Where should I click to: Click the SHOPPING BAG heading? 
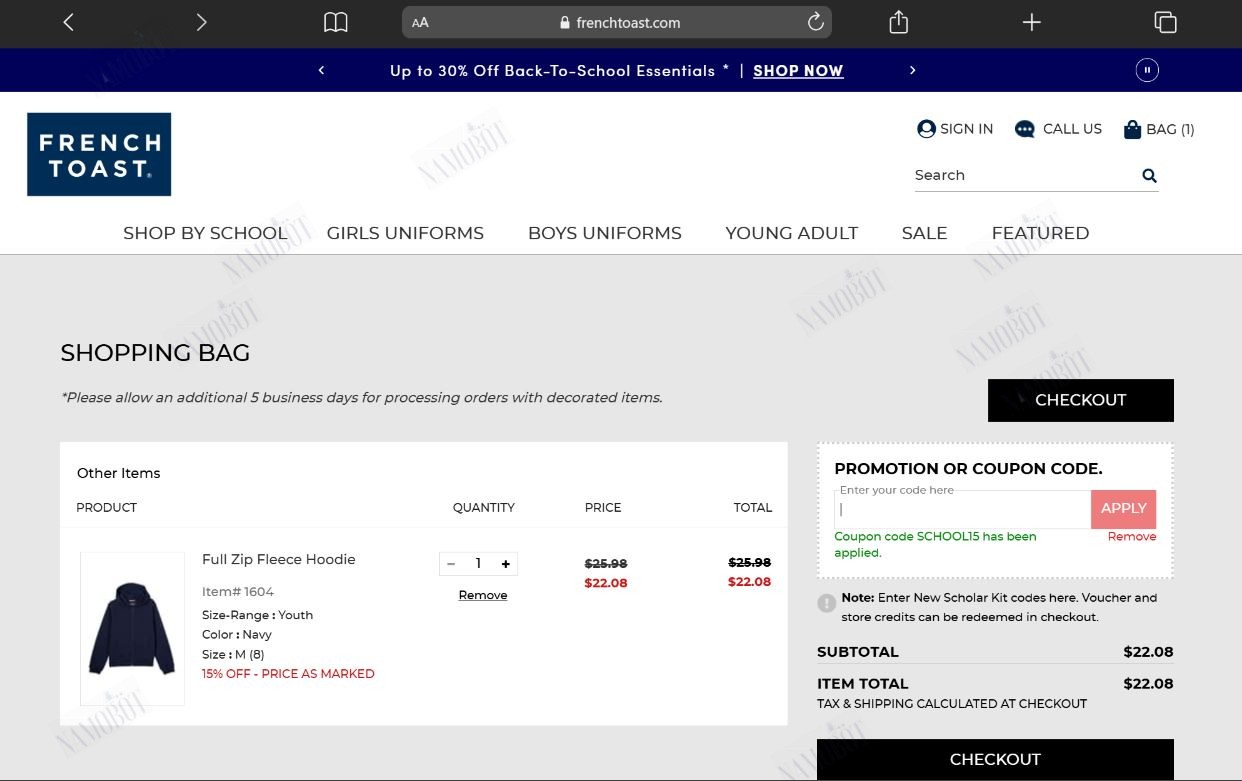click(155, 353)
